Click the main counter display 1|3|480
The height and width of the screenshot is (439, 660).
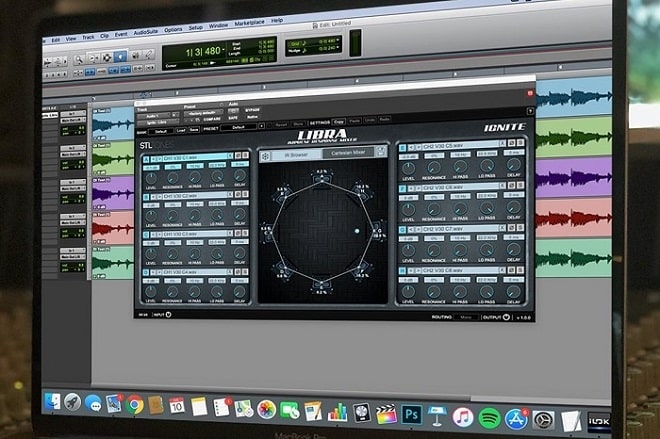(x=202, y=52)
